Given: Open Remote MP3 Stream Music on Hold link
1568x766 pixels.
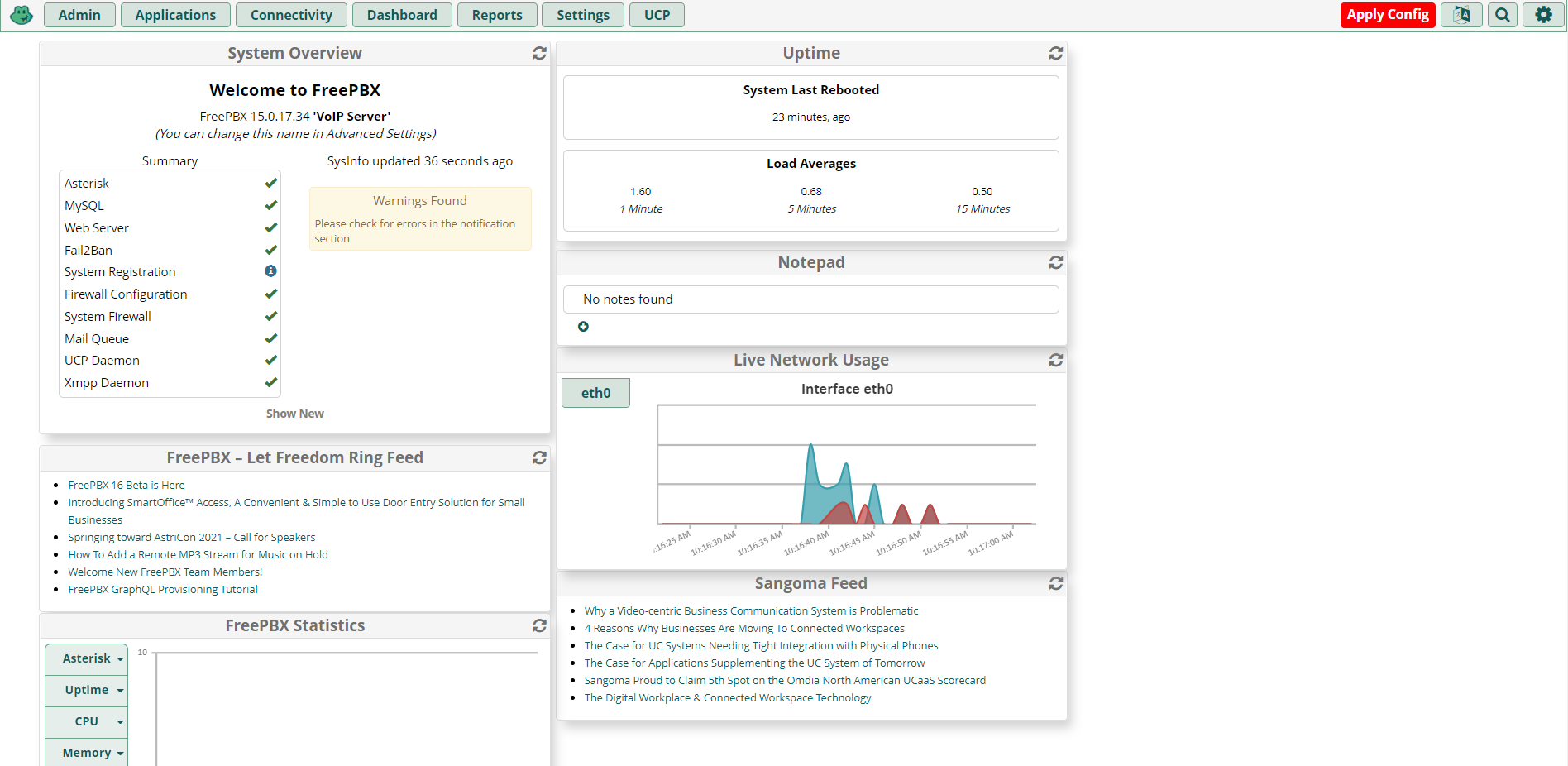Looking at the screenshot, I should tap(198, 555).
